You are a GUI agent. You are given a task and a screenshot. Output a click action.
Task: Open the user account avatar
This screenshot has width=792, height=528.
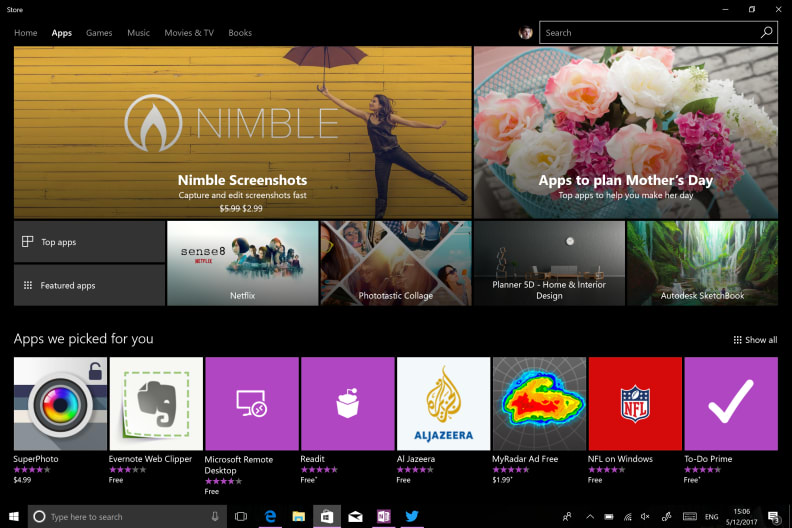[525, 33]
